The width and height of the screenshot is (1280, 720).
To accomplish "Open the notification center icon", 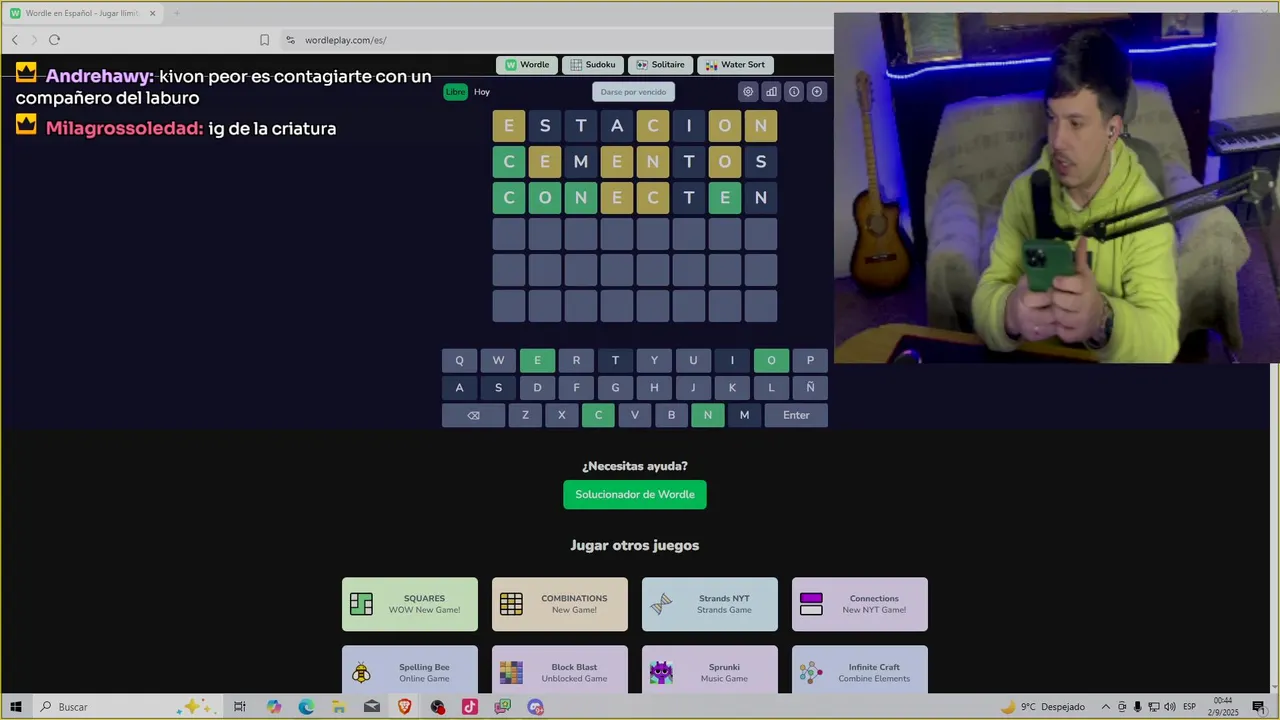I will coord(1258,707).
